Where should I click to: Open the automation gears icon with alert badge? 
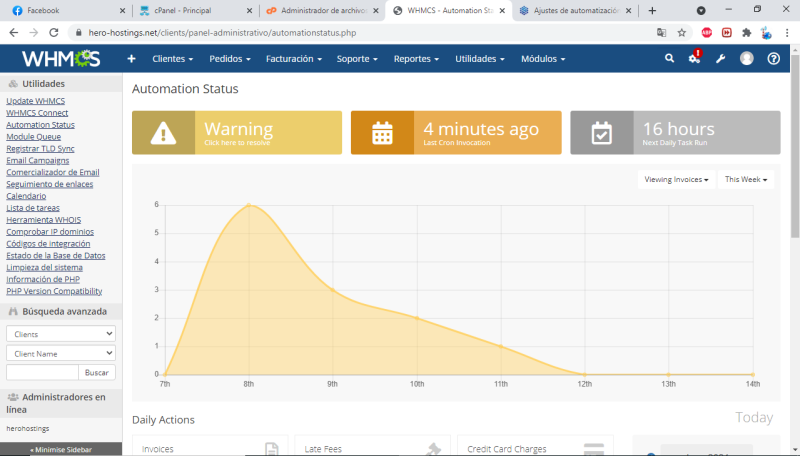point(695,59)
